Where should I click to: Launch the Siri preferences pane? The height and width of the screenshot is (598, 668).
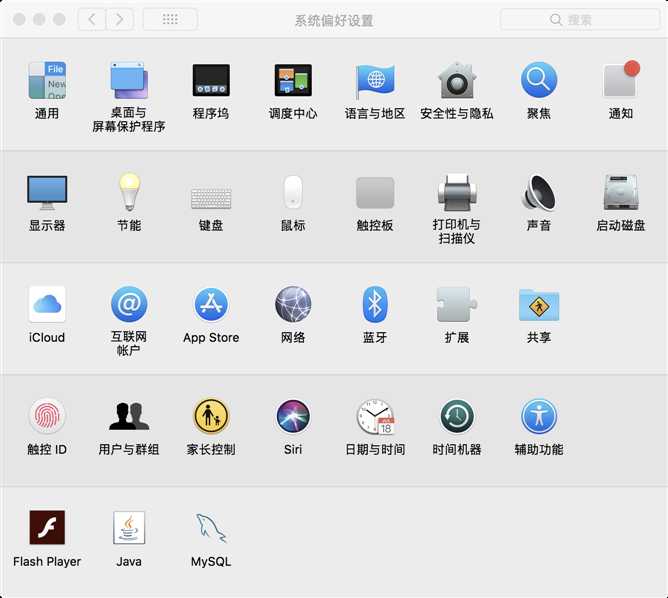293,416
